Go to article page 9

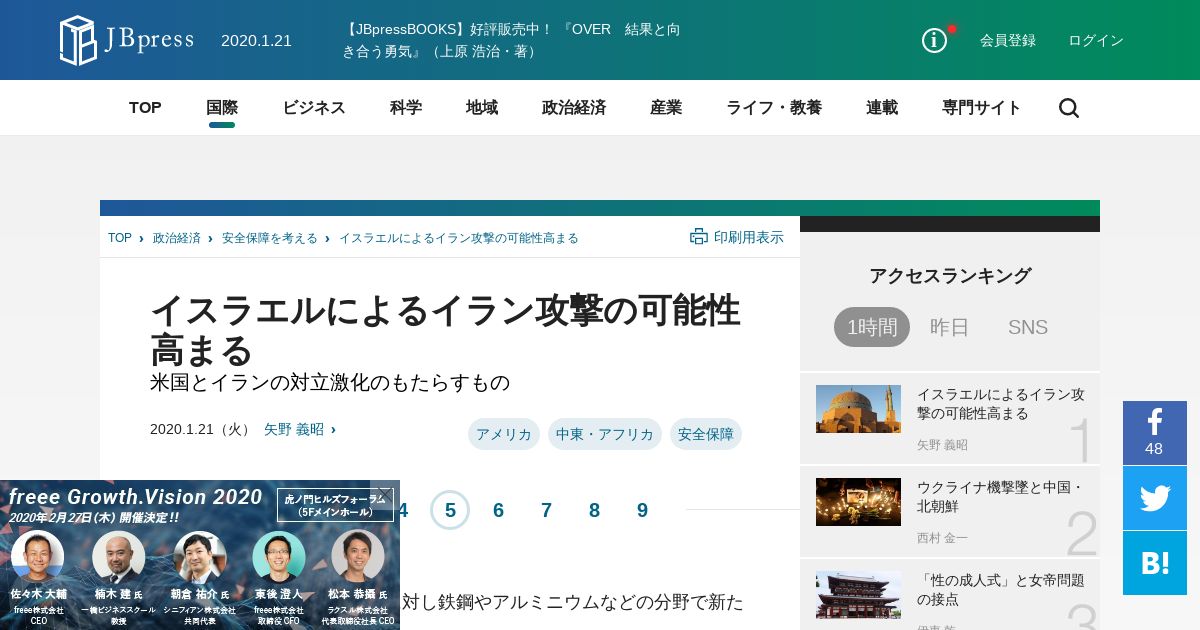642,510
